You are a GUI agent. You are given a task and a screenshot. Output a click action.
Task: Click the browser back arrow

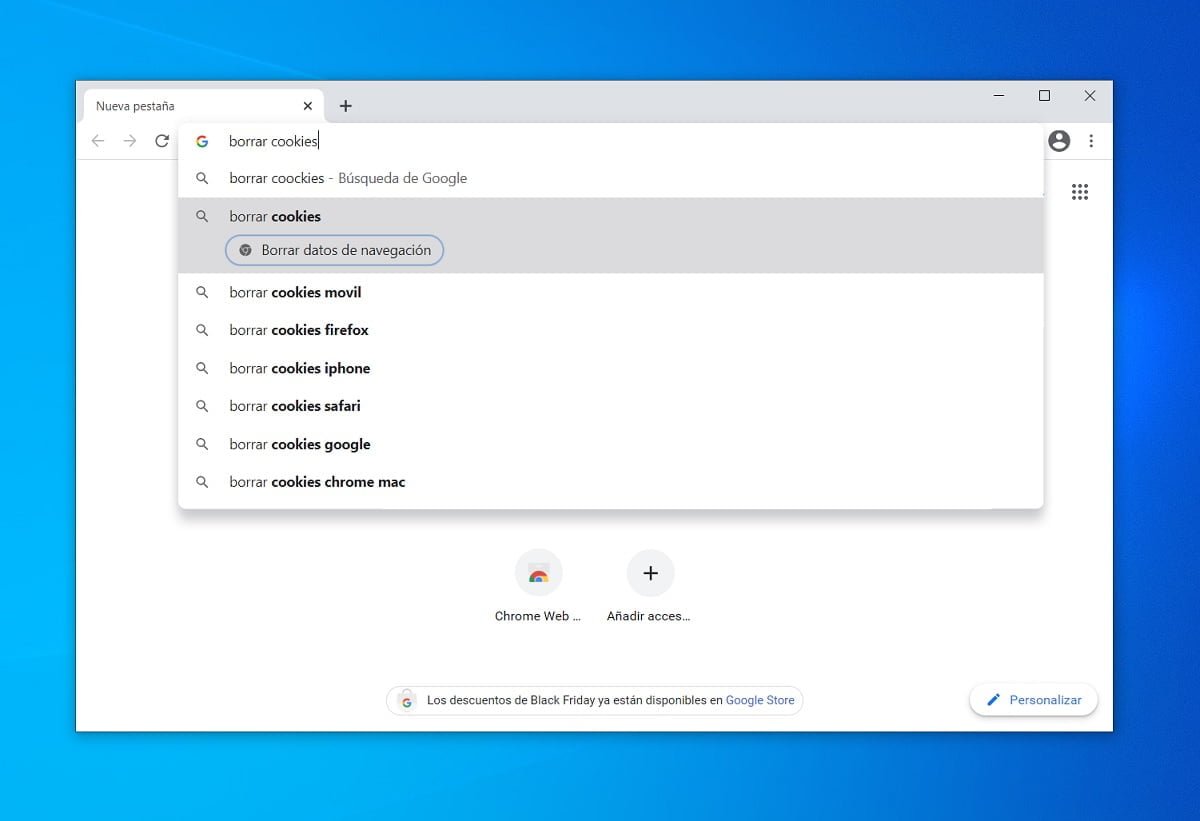tap(98, 141)
